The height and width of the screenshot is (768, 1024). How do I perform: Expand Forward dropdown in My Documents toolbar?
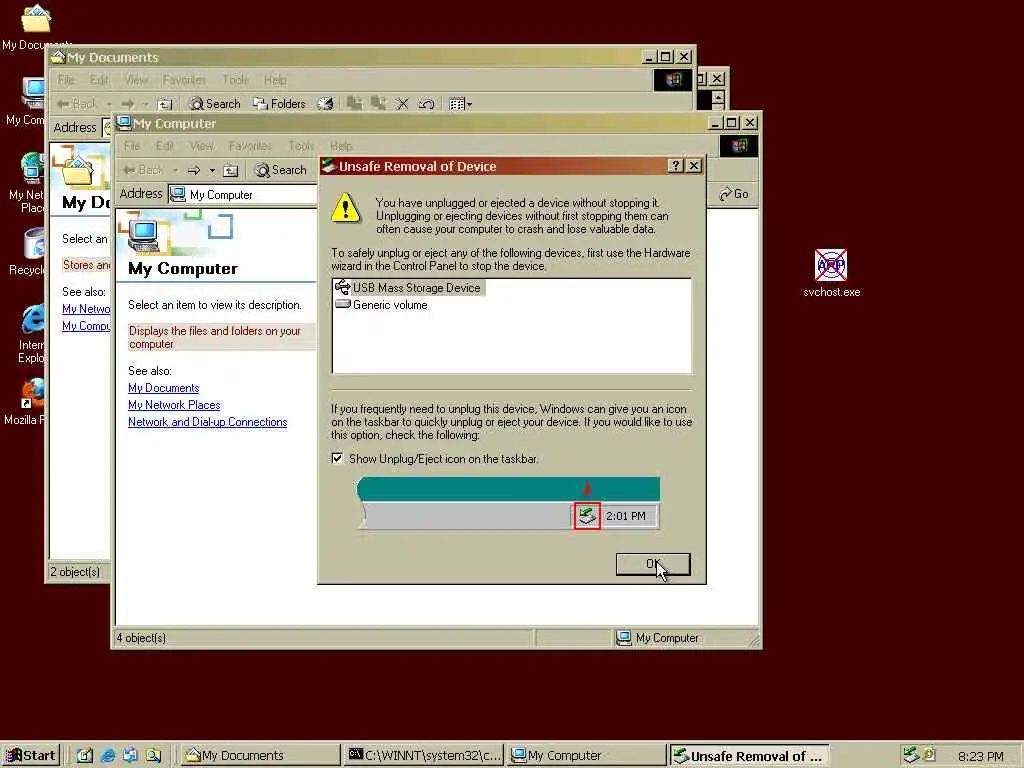[x=146, y=104]
